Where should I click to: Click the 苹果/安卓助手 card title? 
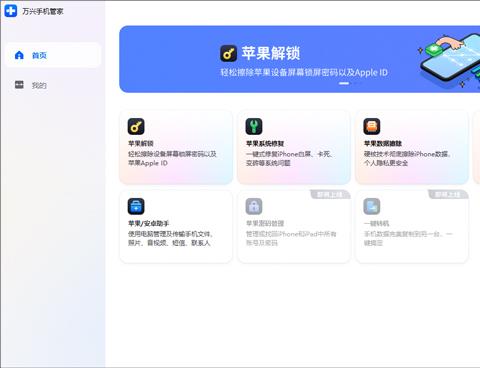(x=149, y=223)
